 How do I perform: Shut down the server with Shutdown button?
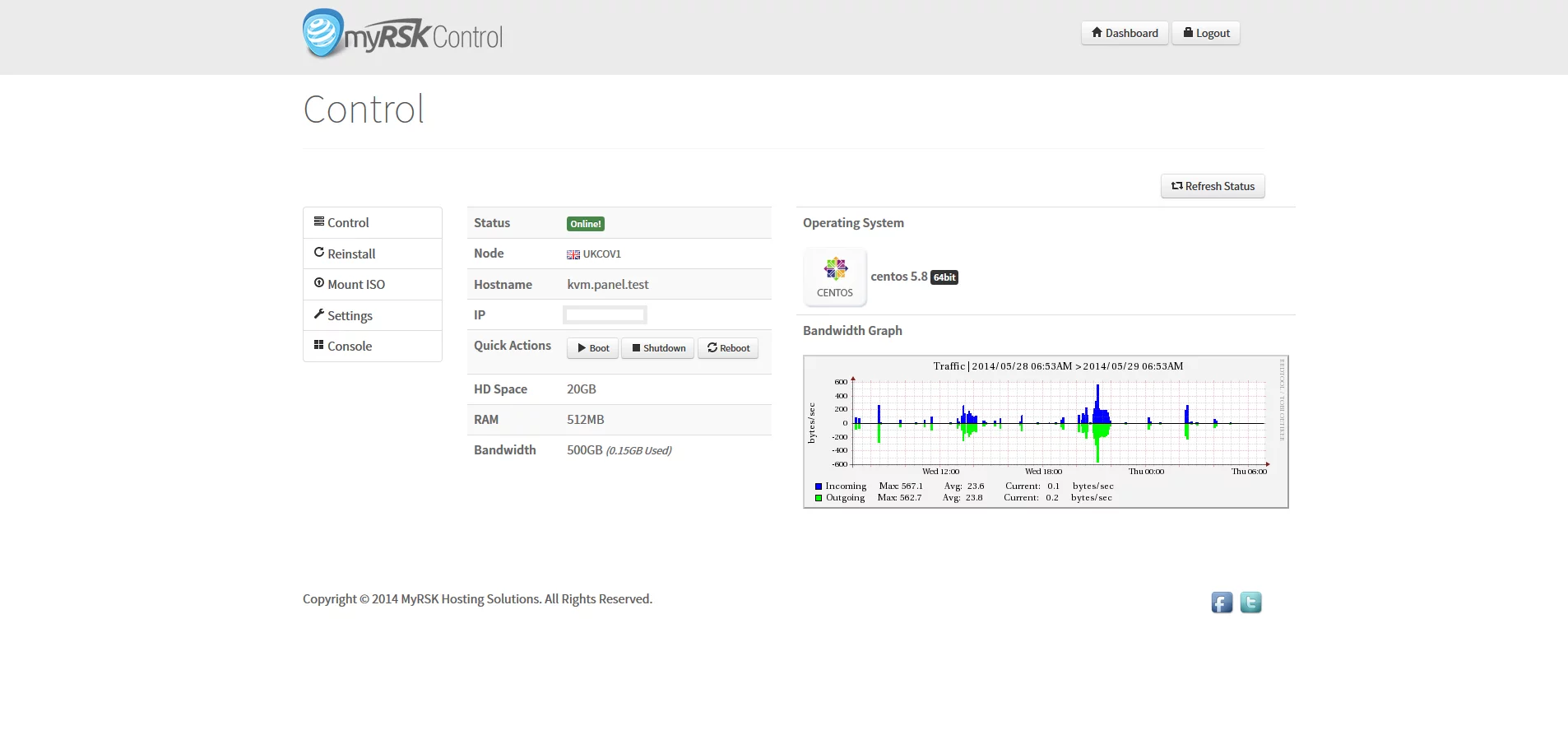[x=658, y=348]
